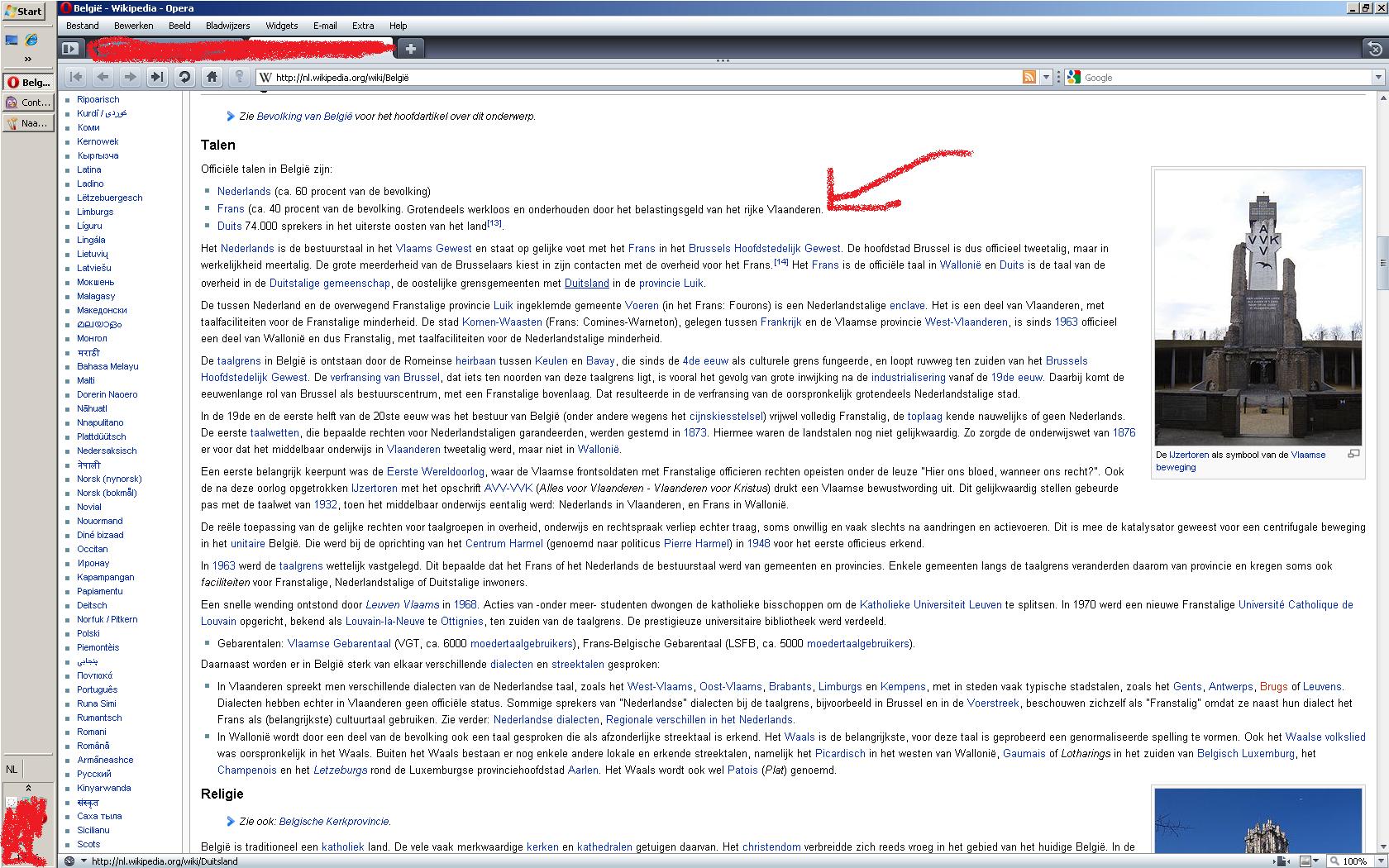Click the Windows Start button
This screenshot has width=1389, height=868.
pos(24,11)
